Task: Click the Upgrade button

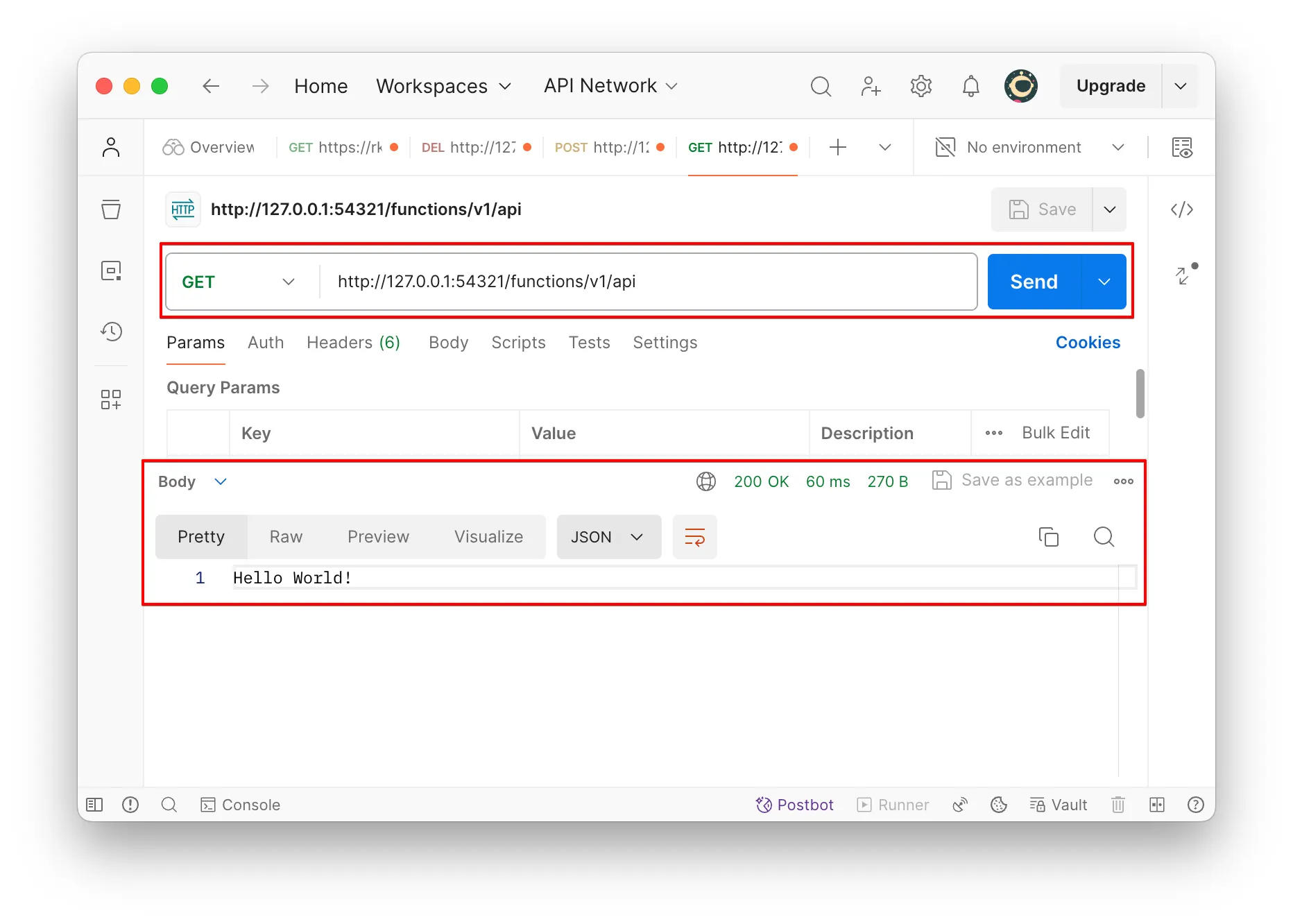Action: tap(1111, 86)
